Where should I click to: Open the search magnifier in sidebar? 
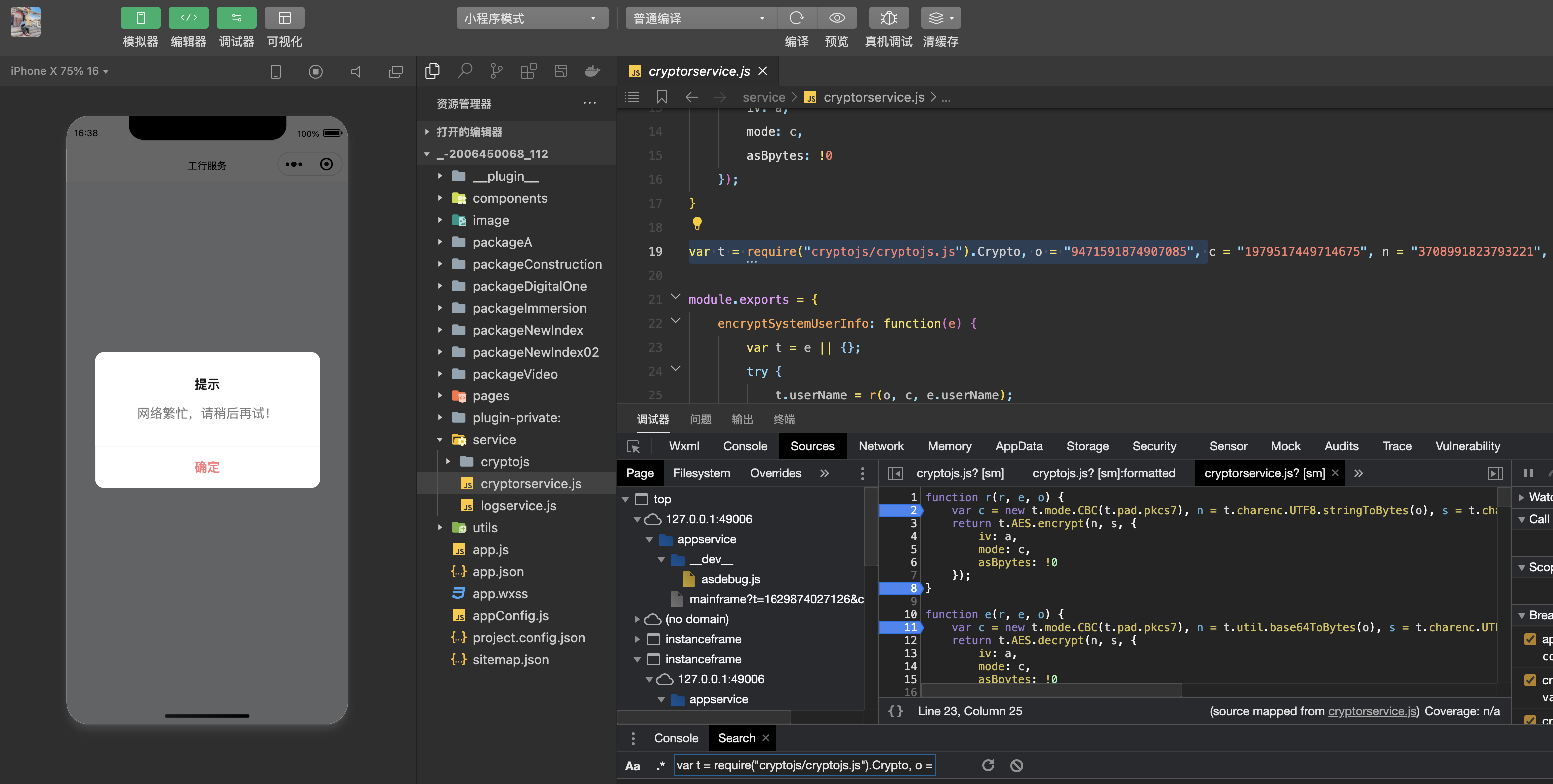(464, 71)
